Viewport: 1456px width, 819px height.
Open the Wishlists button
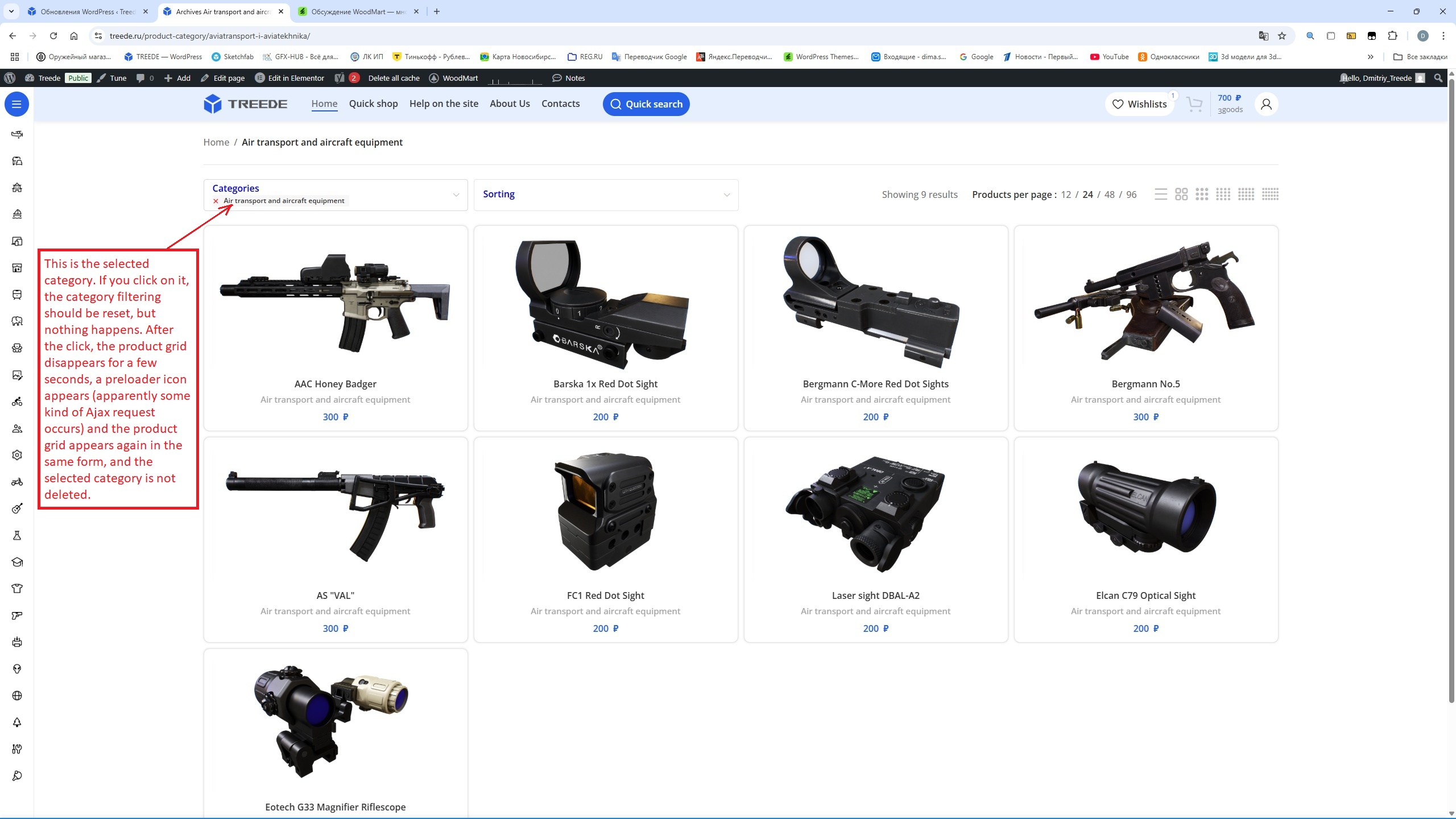[x=1140, y=104]
